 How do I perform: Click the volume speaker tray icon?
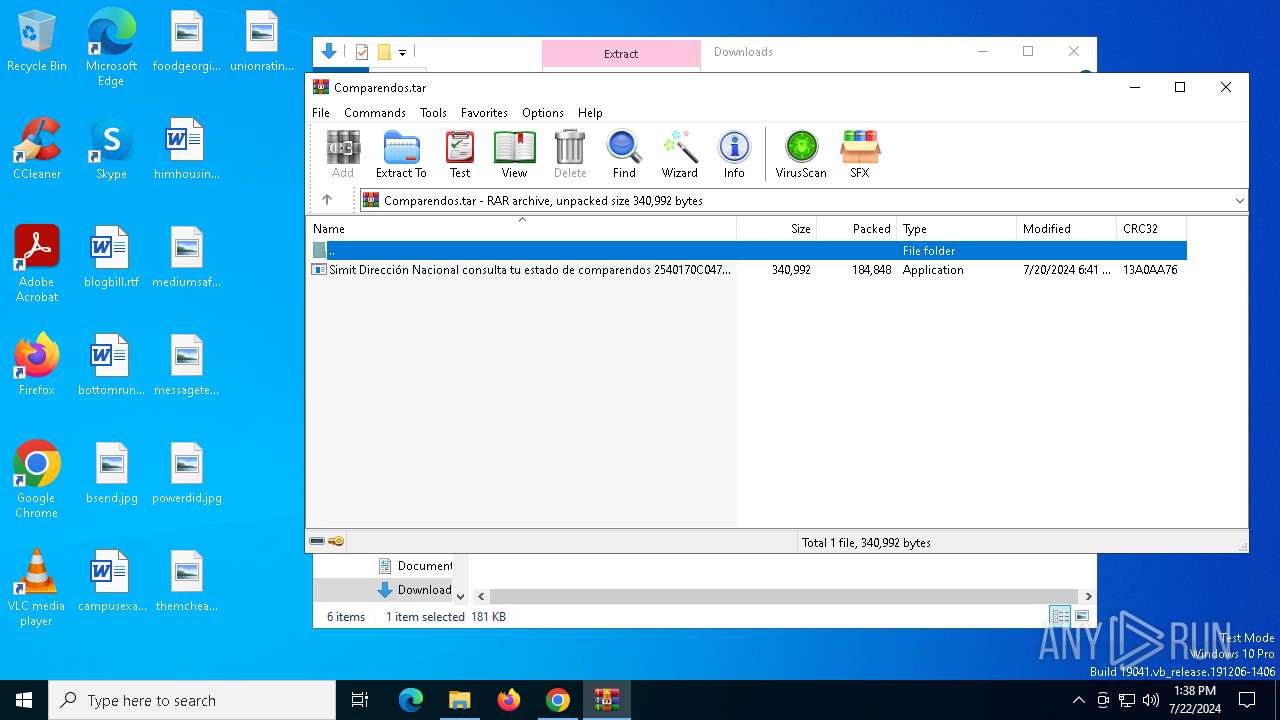click(x=1151, y=700)
